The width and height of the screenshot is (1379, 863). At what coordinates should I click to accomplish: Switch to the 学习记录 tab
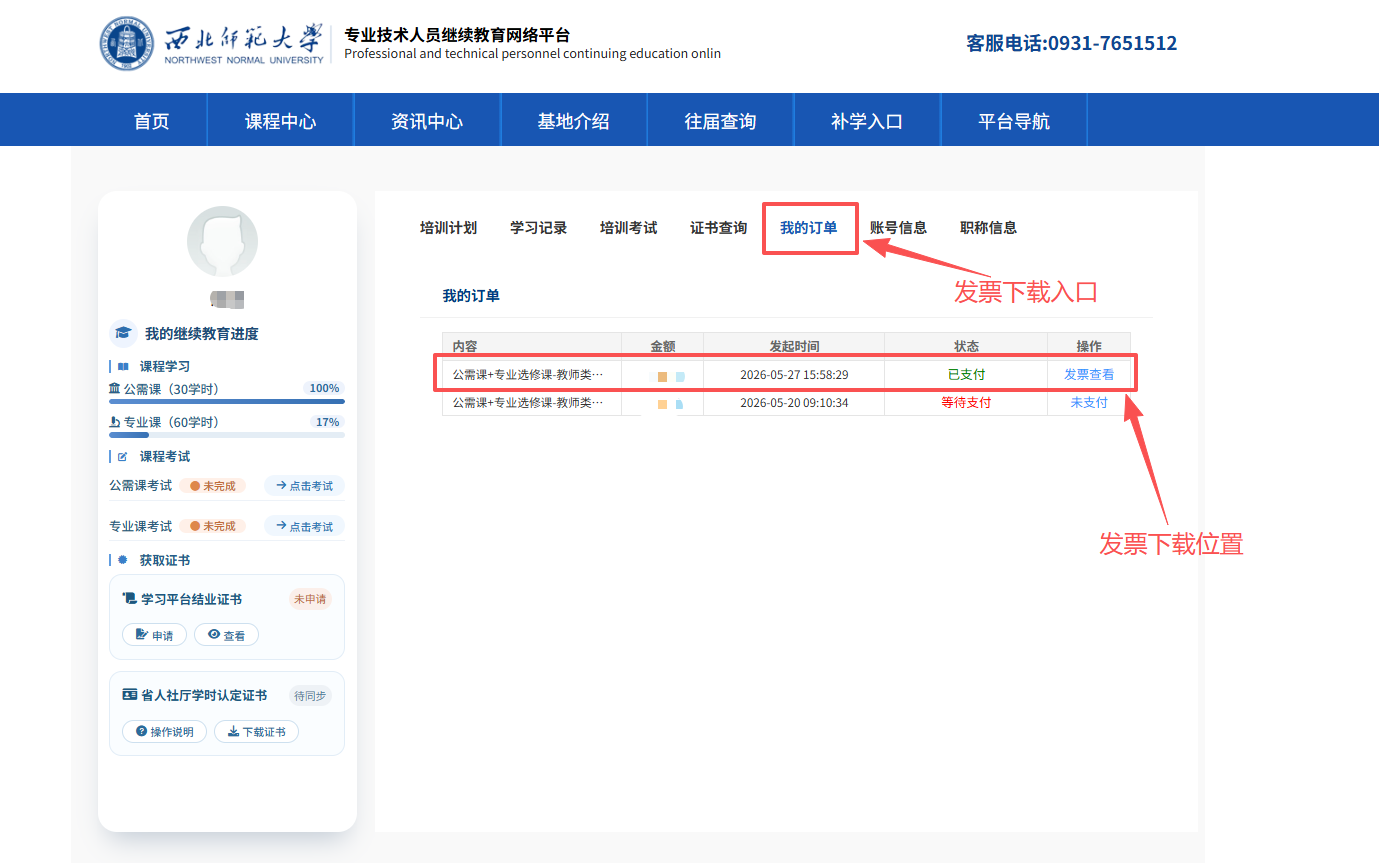click(x=538, y=227)
